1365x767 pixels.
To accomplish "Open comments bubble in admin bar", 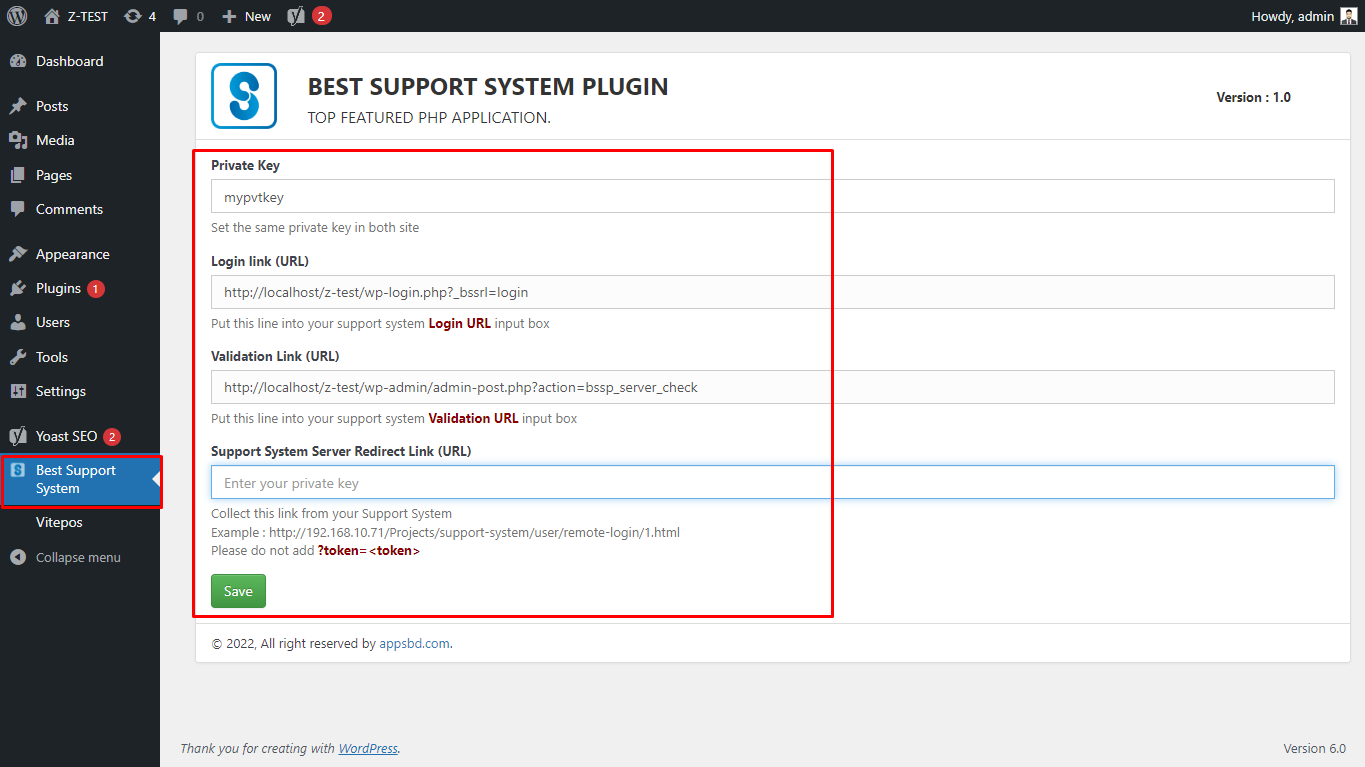I will (x=180, y=16).
